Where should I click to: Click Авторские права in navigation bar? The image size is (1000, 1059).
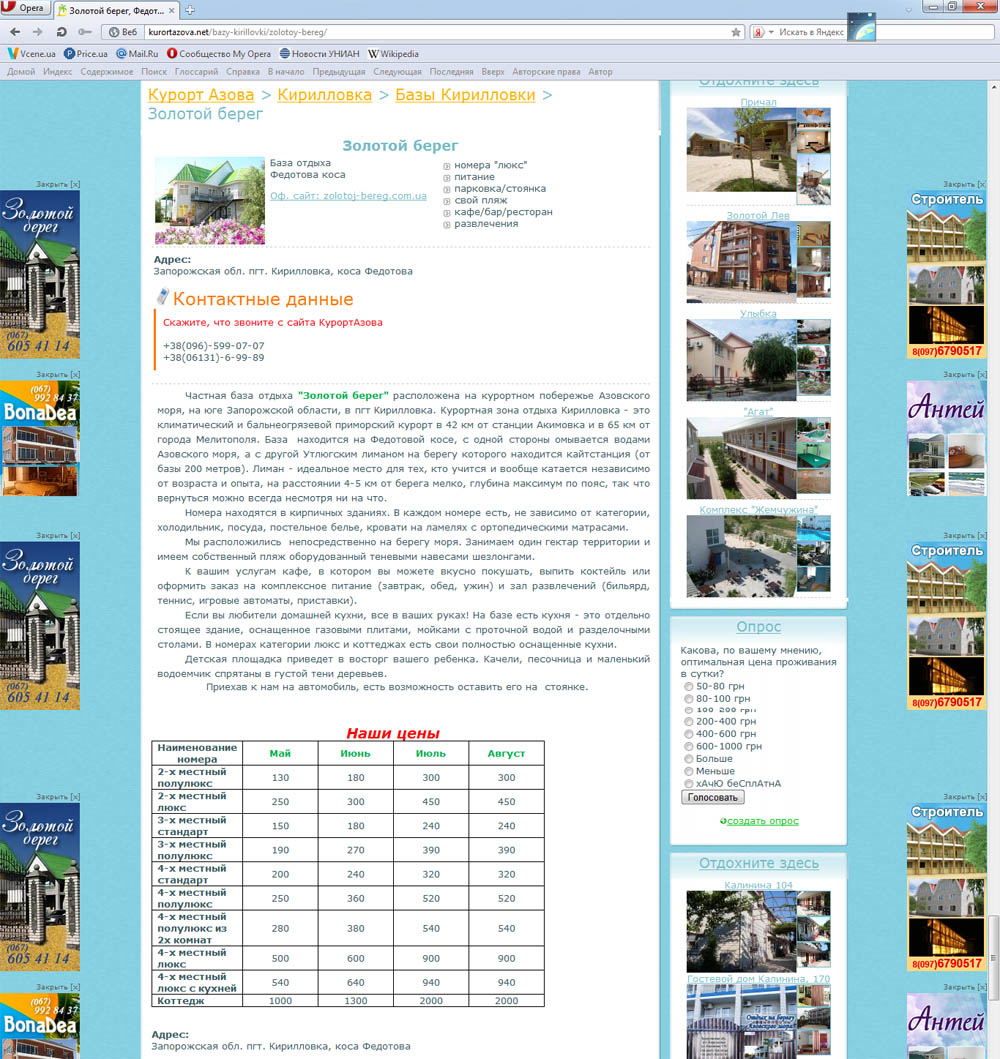click(x=546, y=72)
